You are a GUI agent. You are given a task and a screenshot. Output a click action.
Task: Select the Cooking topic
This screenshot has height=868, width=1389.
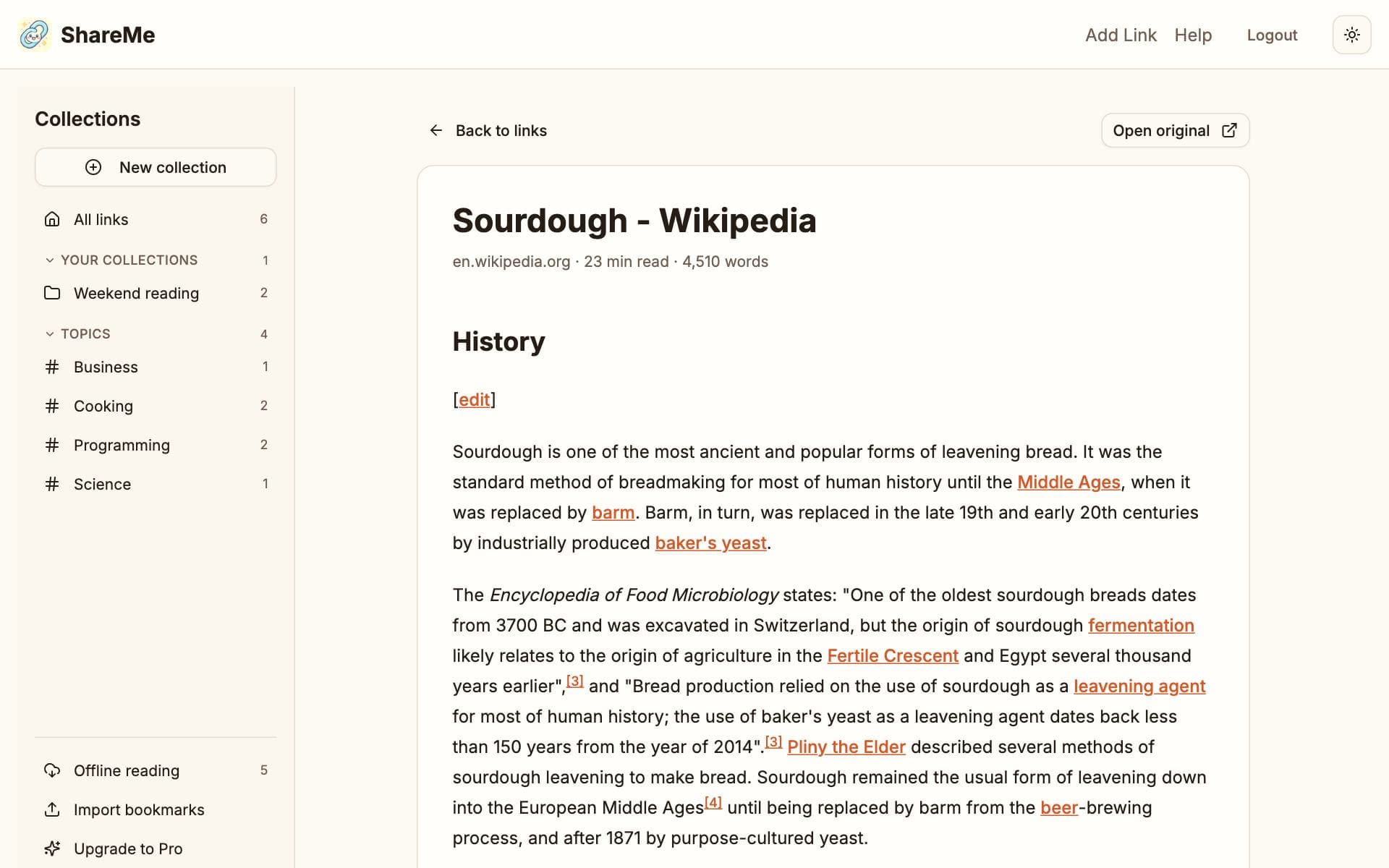click(156, 406)
